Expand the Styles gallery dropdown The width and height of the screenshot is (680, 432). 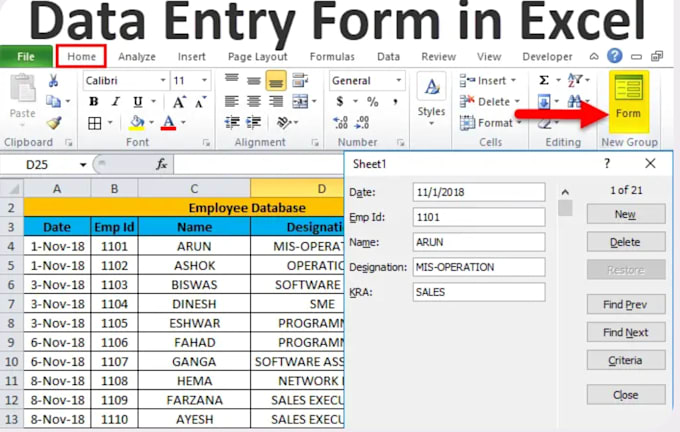point(432,124)
